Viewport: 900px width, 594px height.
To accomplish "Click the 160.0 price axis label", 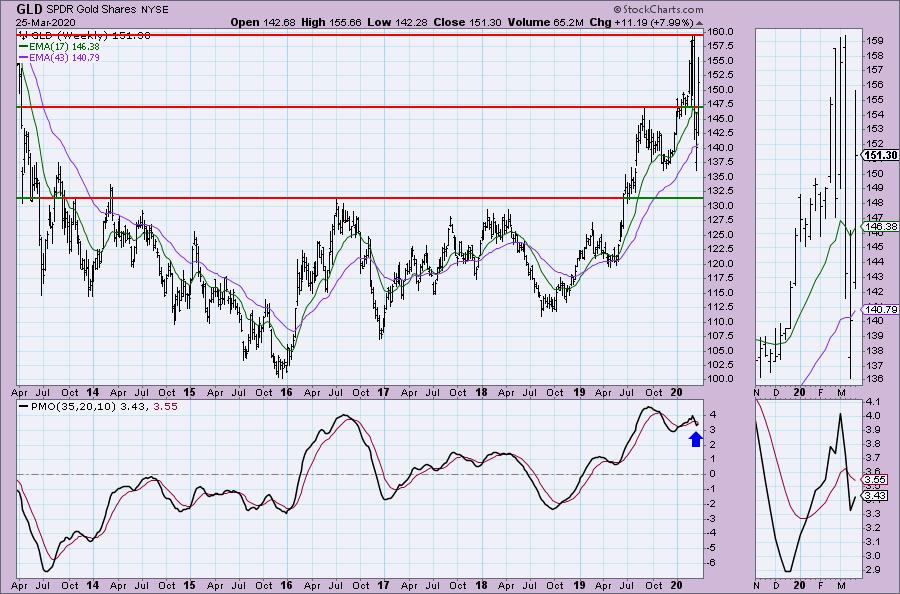I will [x=718, y=31].
